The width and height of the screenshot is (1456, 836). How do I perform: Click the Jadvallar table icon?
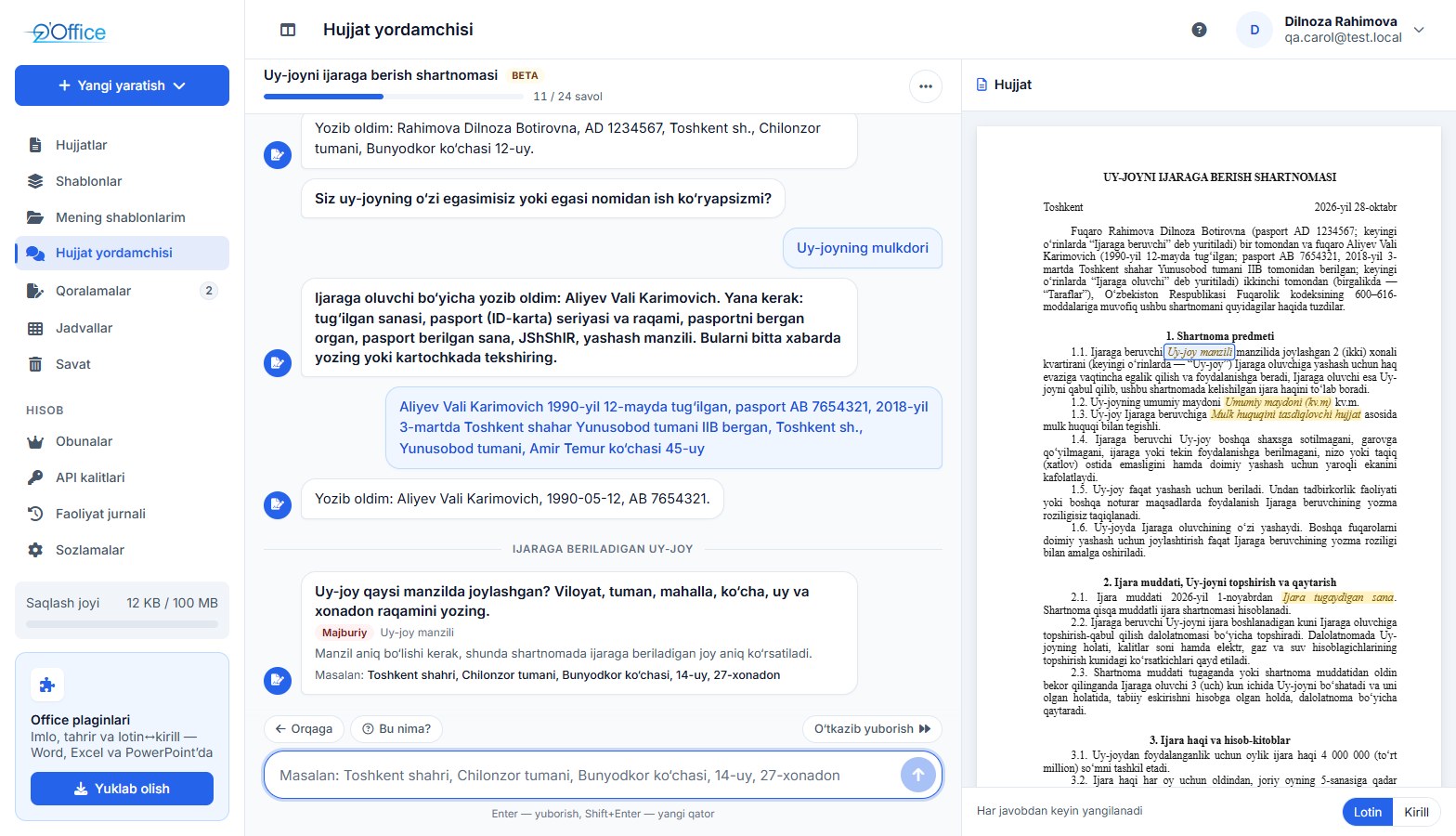tap(35, 328)
